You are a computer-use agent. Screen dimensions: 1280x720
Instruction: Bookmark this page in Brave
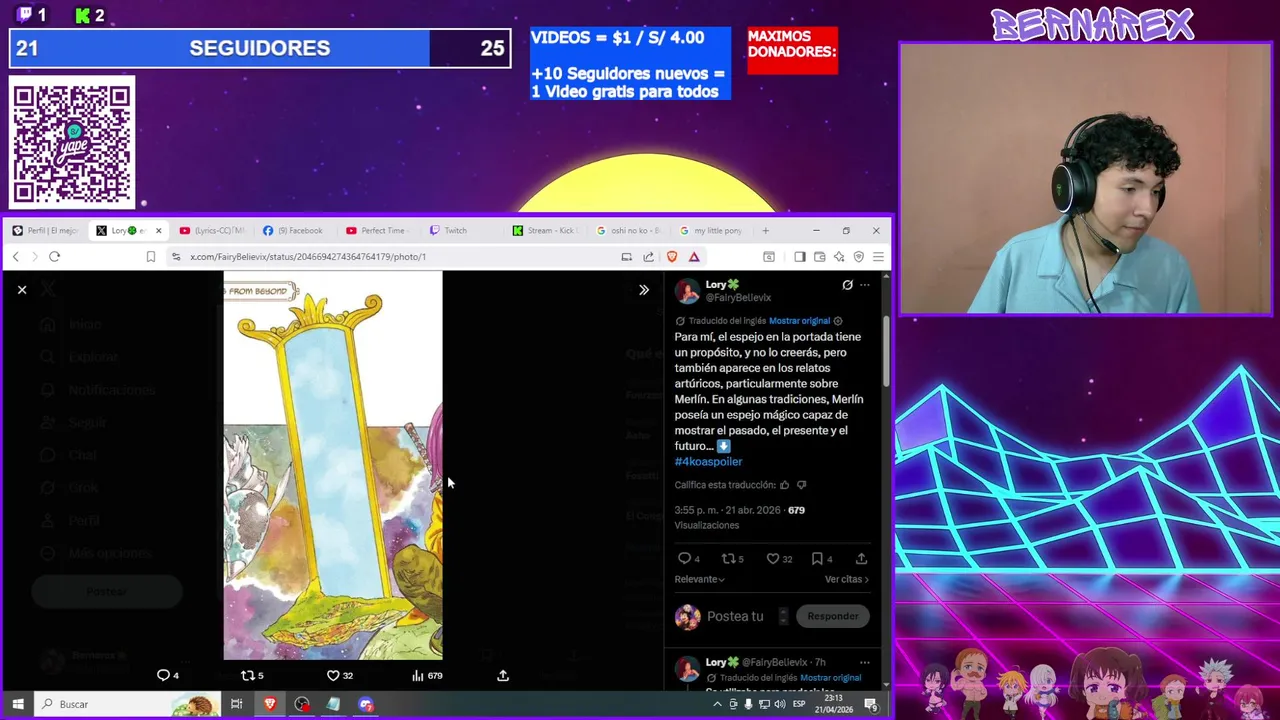coord(150,257)
